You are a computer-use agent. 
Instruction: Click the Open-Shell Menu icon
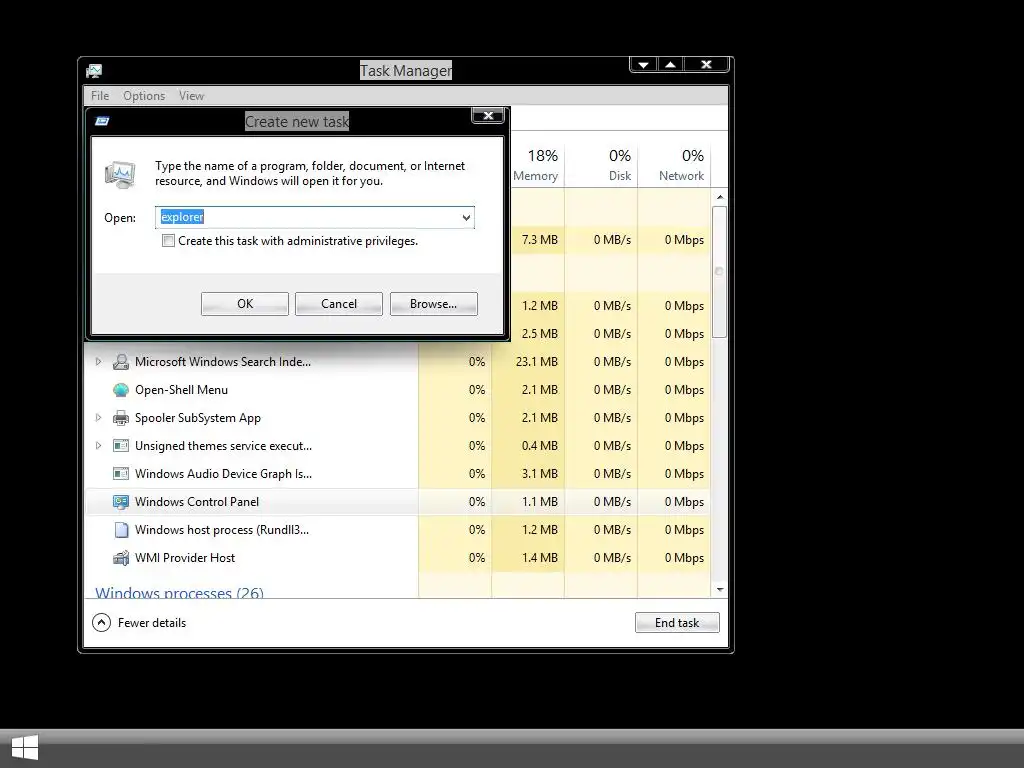(121, 390)
